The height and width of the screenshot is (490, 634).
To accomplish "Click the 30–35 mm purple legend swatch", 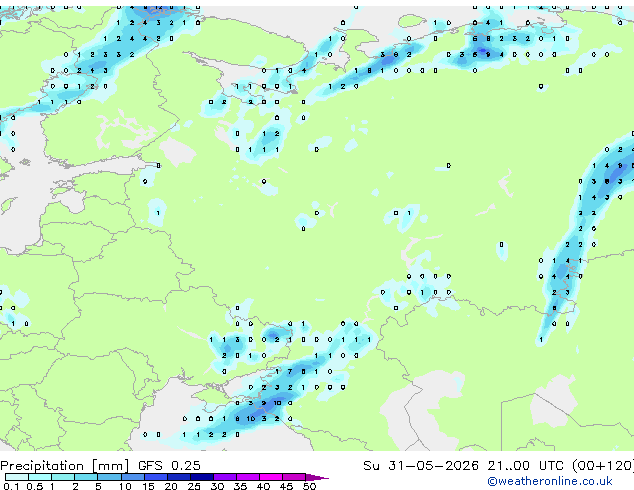I will (224, 477).
